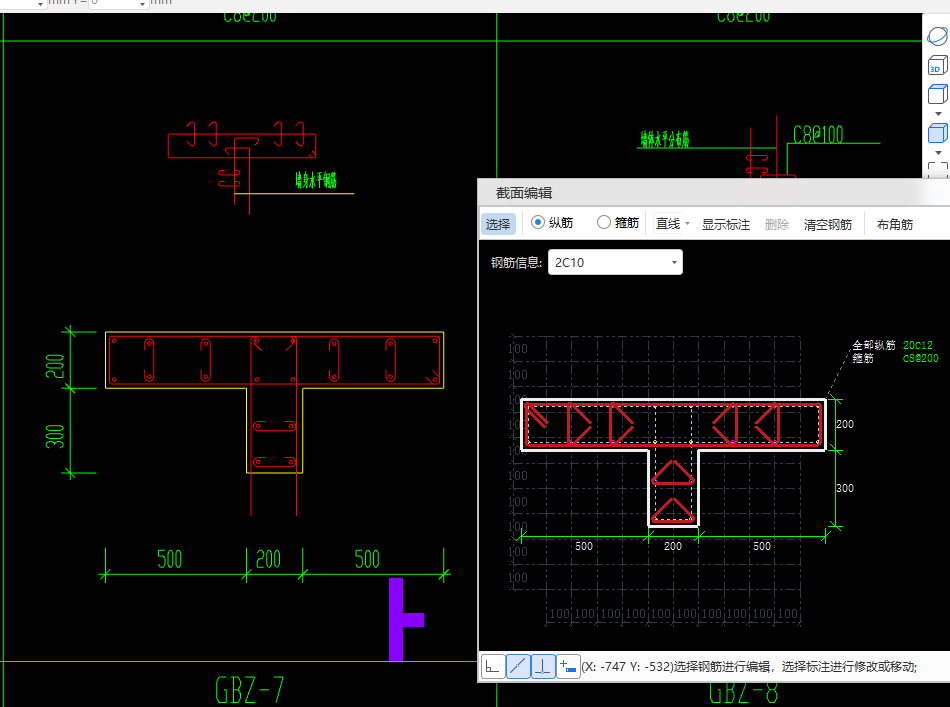The width and height of the screenshot is (950, 707).
Task: Click the 3D cube view icon
Action: click(937, 65)
